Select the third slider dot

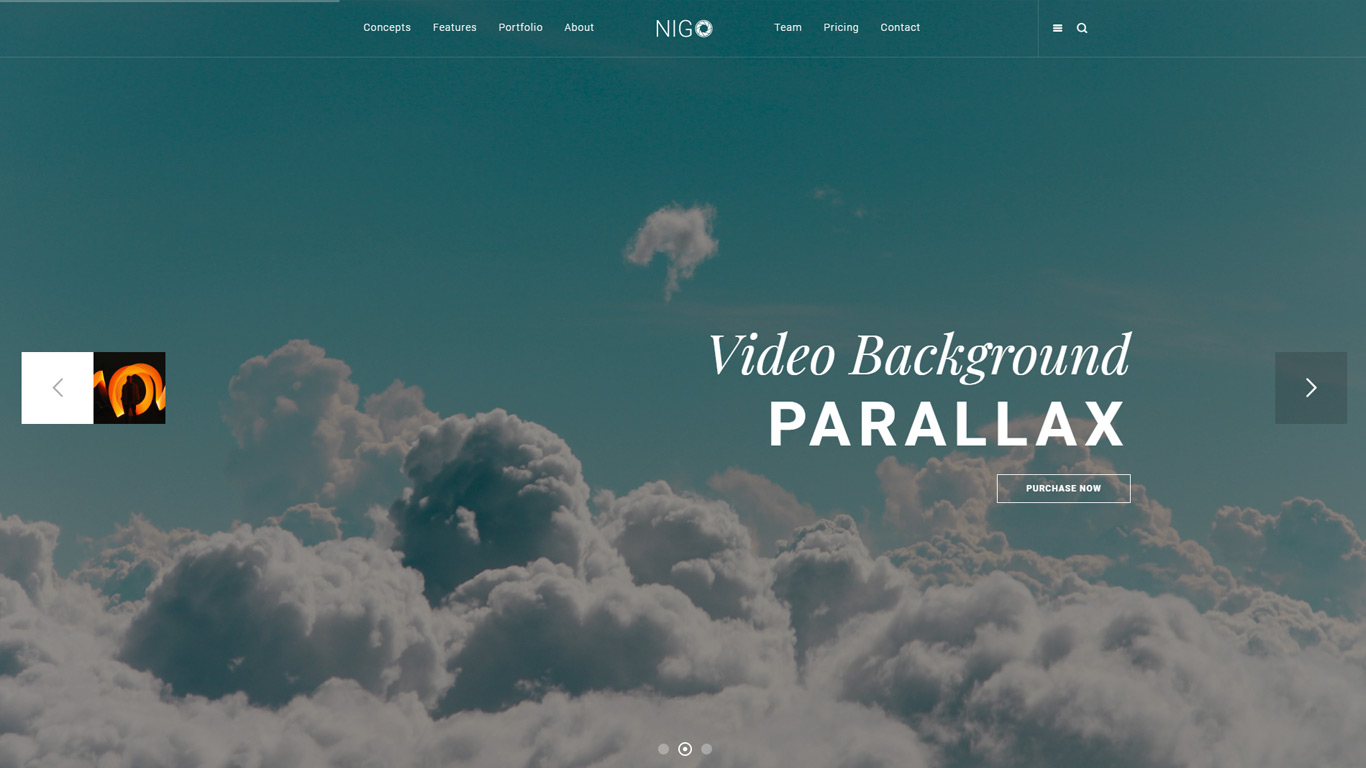[706, 749]
